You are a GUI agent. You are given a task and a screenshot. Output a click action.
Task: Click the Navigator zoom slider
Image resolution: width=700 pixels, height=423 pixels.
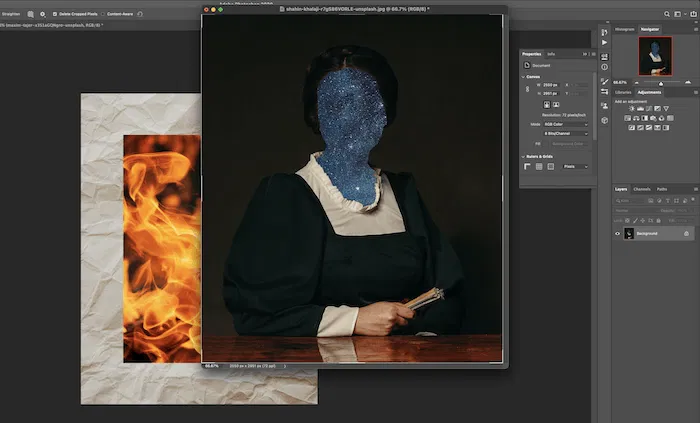(x=660, y=82)
